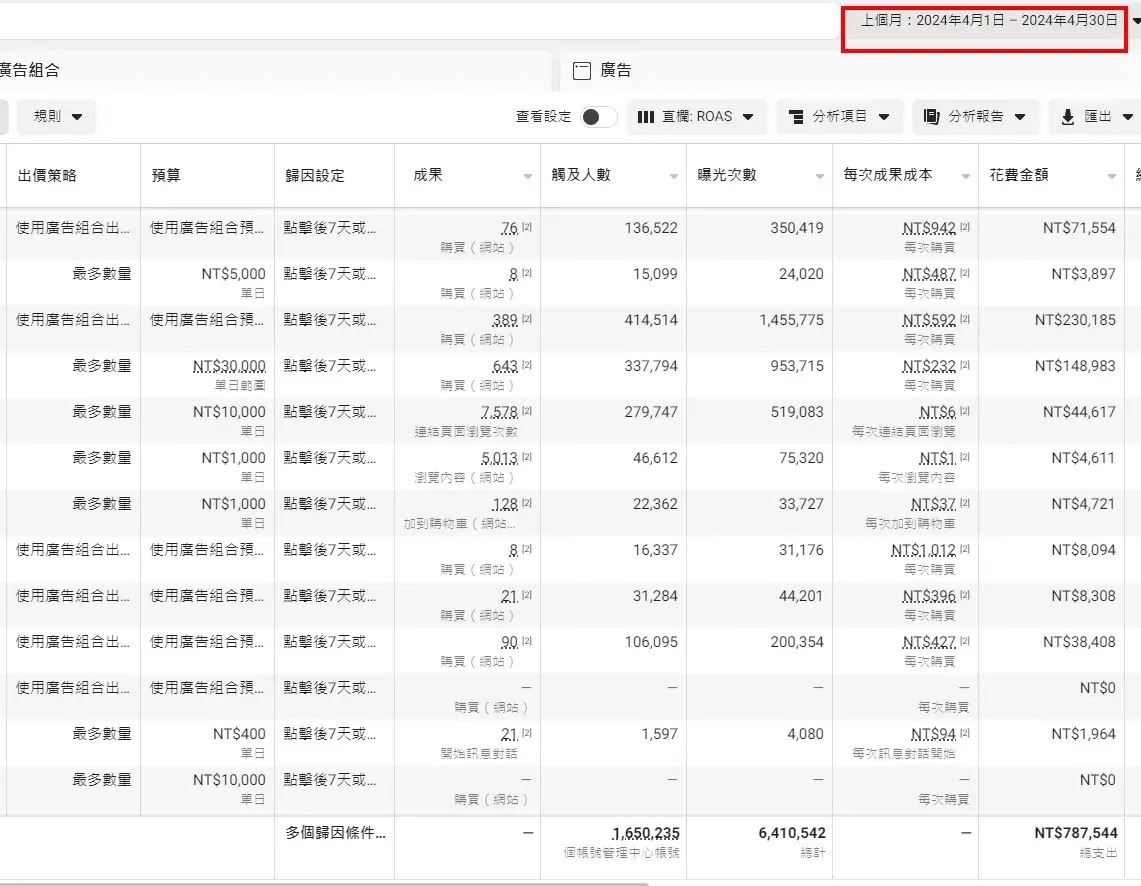The width and height of the screenshot is (1141, 886).
Task: Click the result value 643 purchases
Action: pos(504,366)
